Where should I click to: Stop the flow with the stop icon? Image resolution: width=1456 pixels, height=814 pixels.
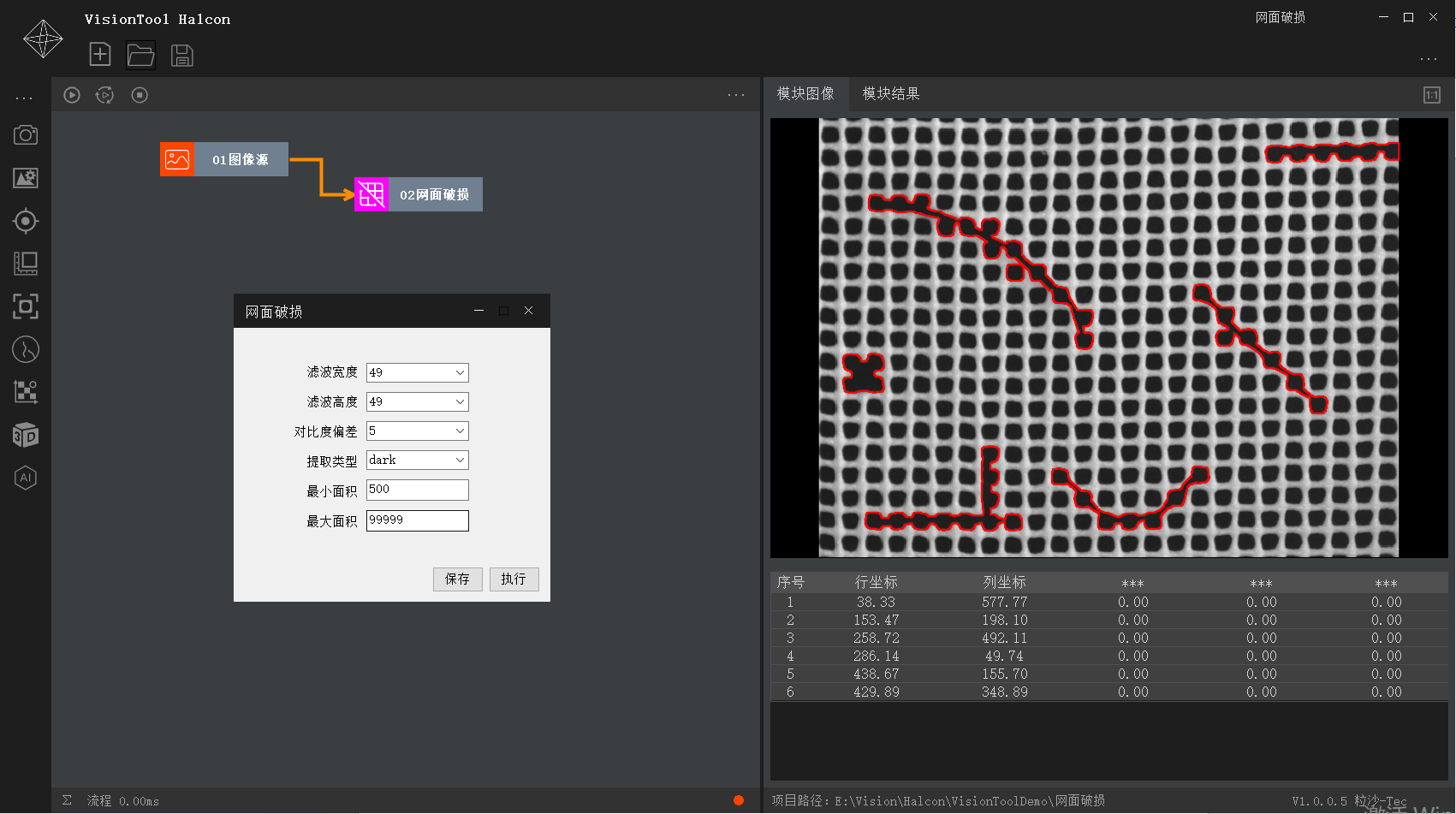coord(140,95)
